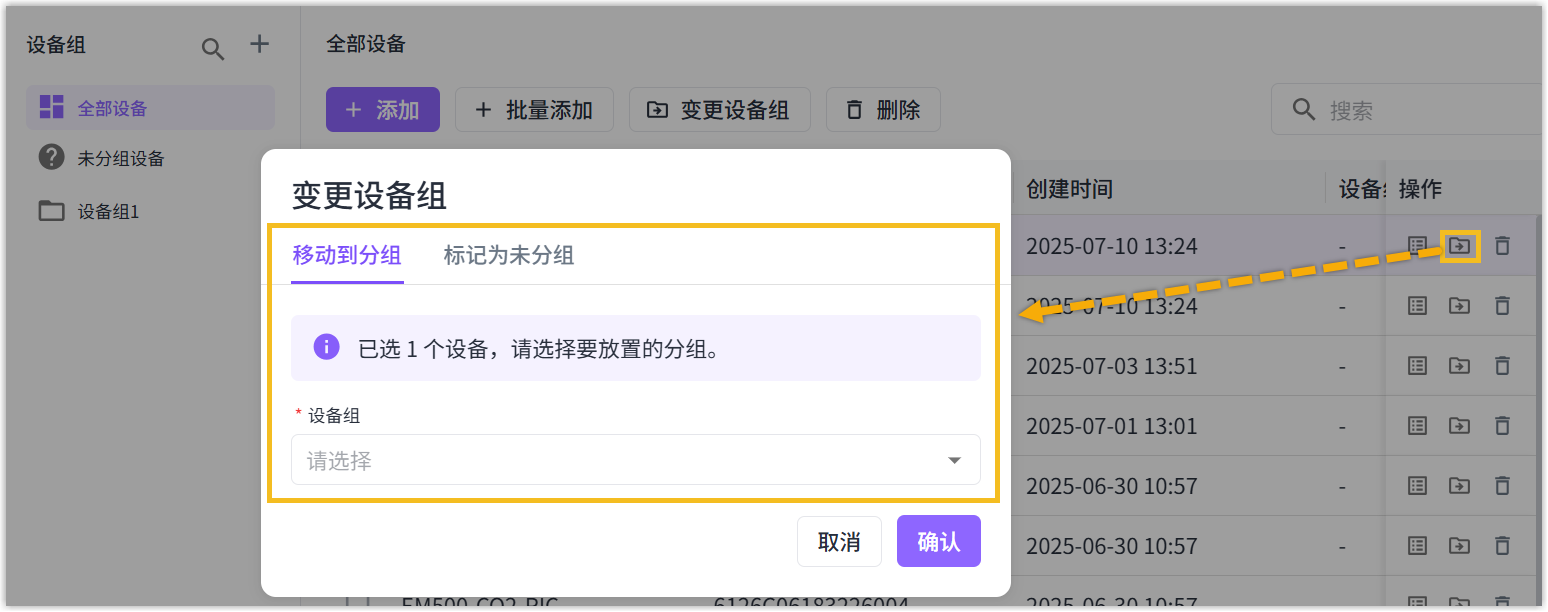Switch to the 标记为未分组 tab
This screenshot has height=612, width=1548.
[508, 256]
